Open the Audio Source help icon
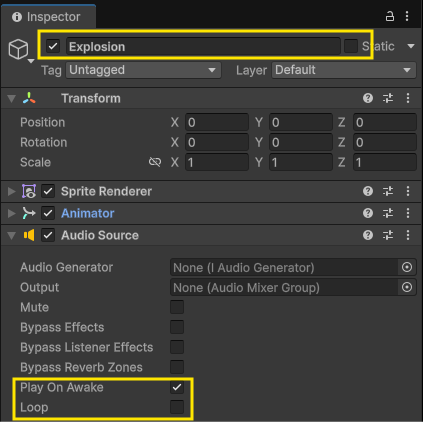 (x=368, y=235)
